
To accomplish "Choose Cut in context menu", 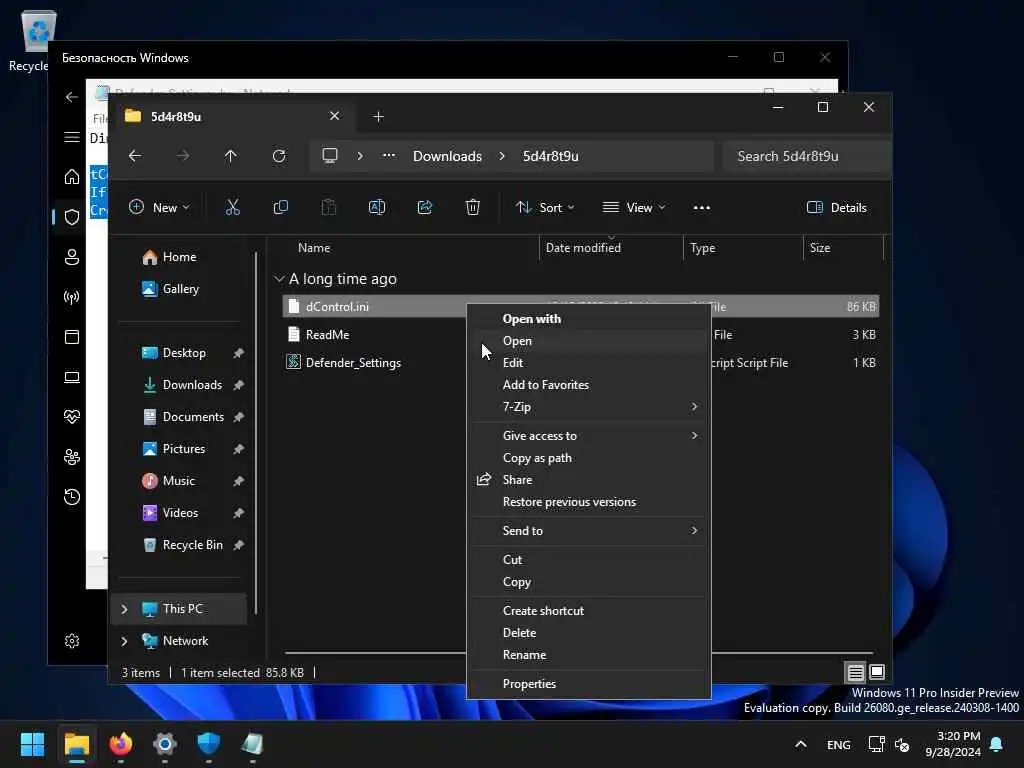I will [589, 560].
